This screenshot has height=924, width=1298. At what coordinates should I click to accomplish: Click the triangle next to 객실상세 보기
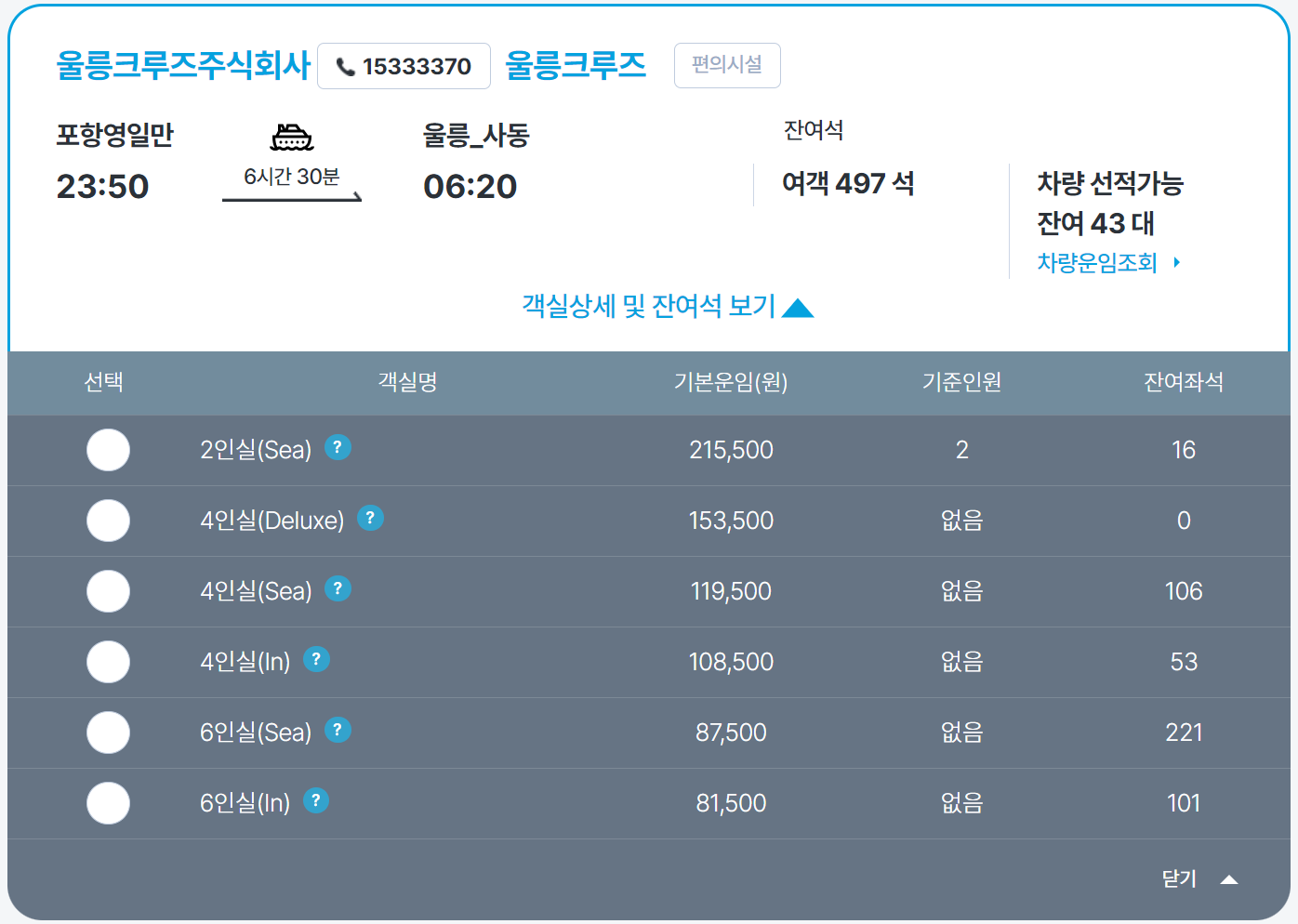798,308
